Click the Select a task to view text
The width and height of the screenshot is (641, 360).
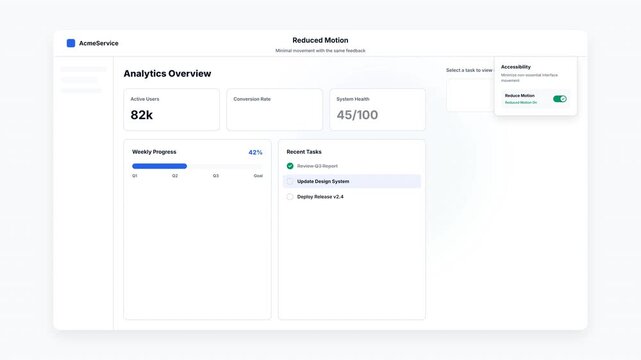[x=469, y=70]
